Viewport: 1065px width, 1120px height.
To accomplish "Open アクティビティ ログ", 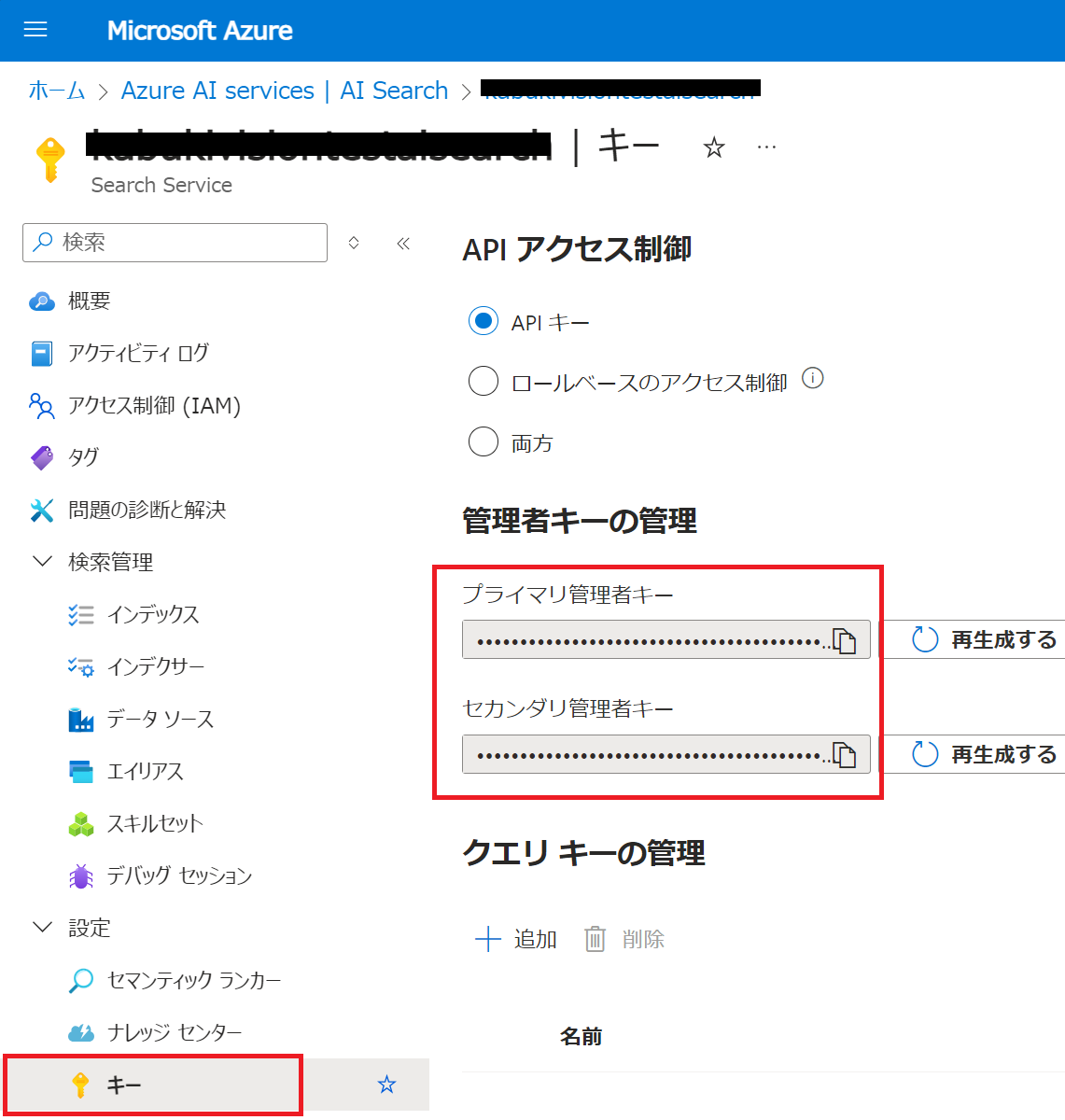I will [x=138, y=353].
